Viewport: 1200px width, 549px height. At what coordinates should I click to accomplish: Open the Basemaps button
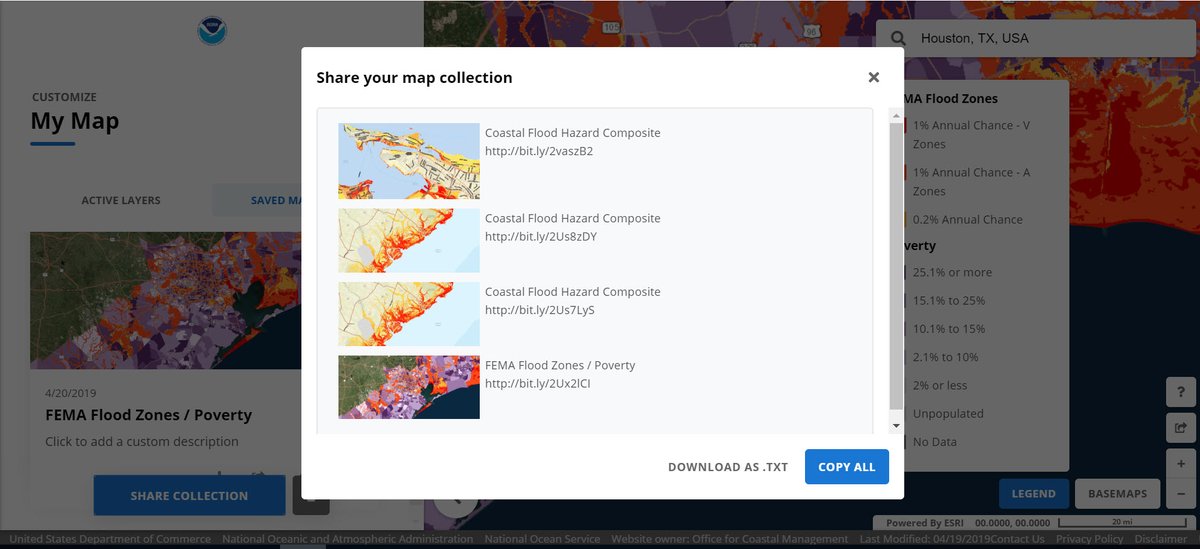tap(1118, 493)
